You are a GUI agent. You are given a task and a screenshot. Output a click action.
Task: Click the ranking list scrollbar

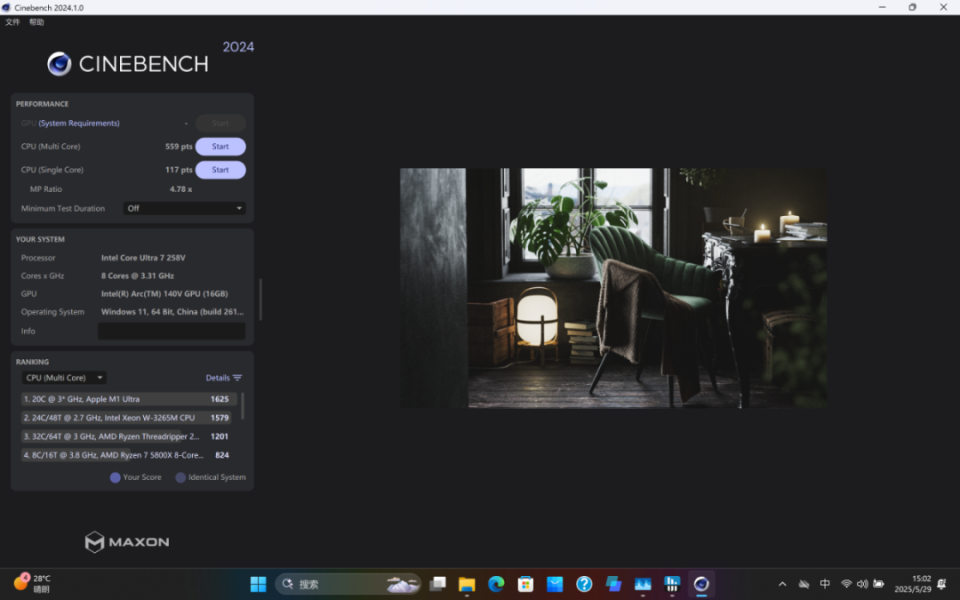(243, 406)
